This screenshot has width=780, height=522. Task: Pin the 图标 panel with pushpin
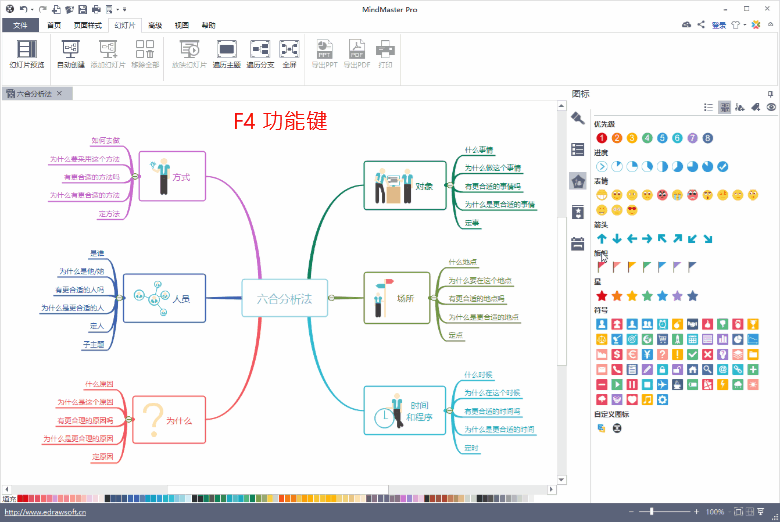[769, 93]
